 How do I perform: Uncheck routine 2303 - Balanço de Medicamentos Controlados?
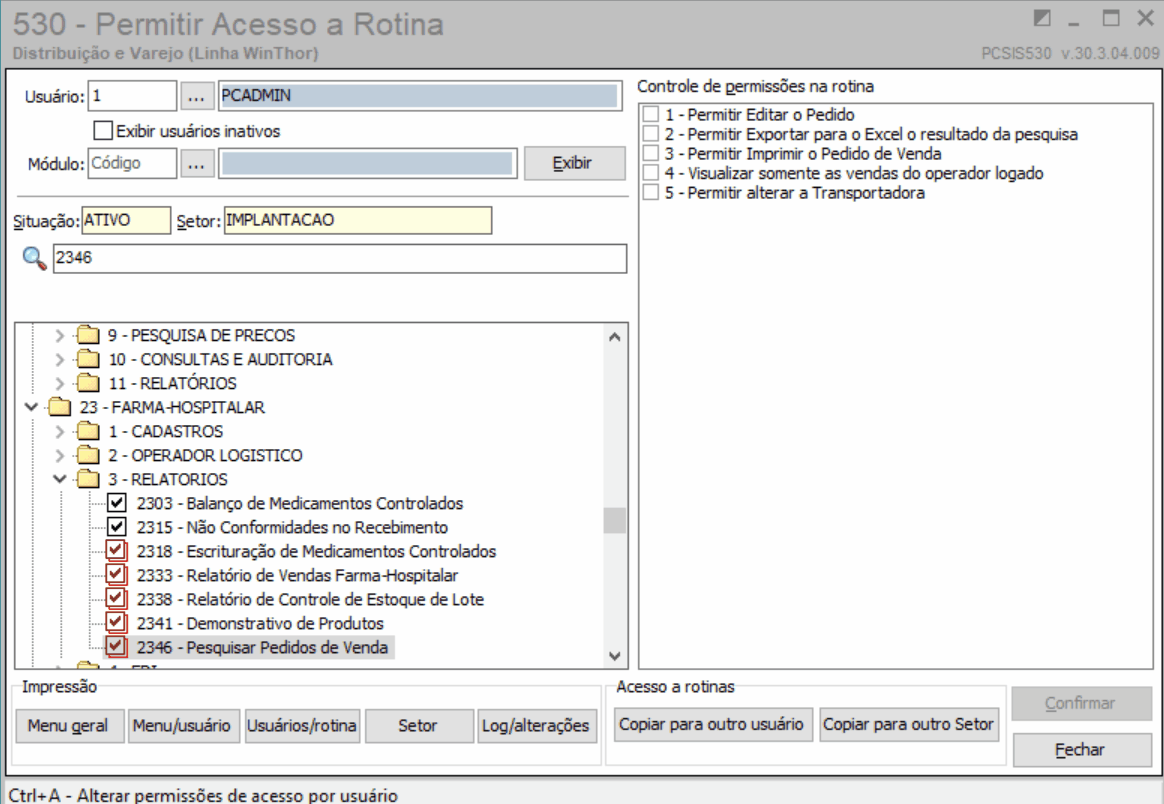[117, 503]
